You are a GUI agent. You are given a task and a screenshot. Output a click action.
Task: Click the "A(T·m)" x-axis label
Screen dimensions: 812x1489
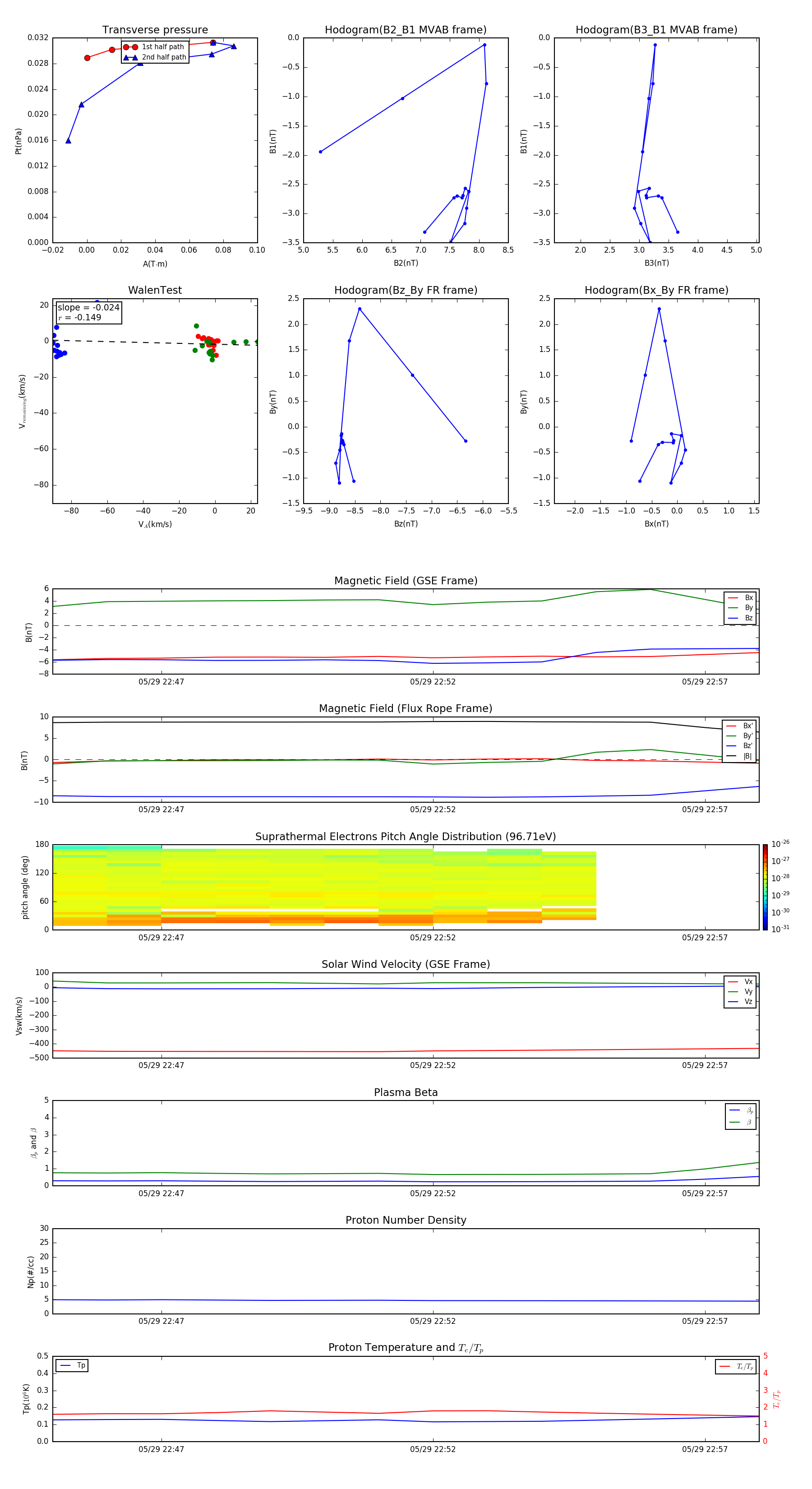[155, 264]
